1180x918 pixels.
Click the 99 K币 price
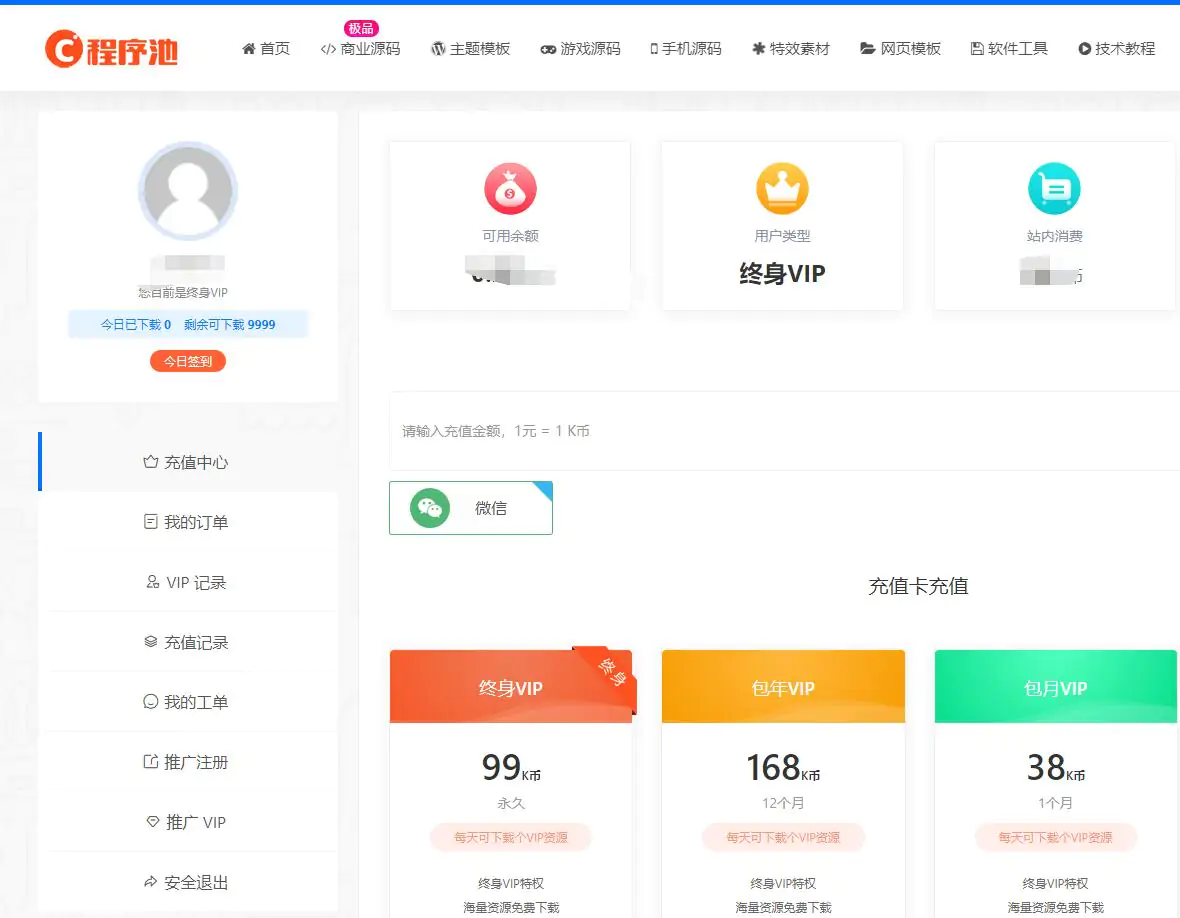(511, 768)
